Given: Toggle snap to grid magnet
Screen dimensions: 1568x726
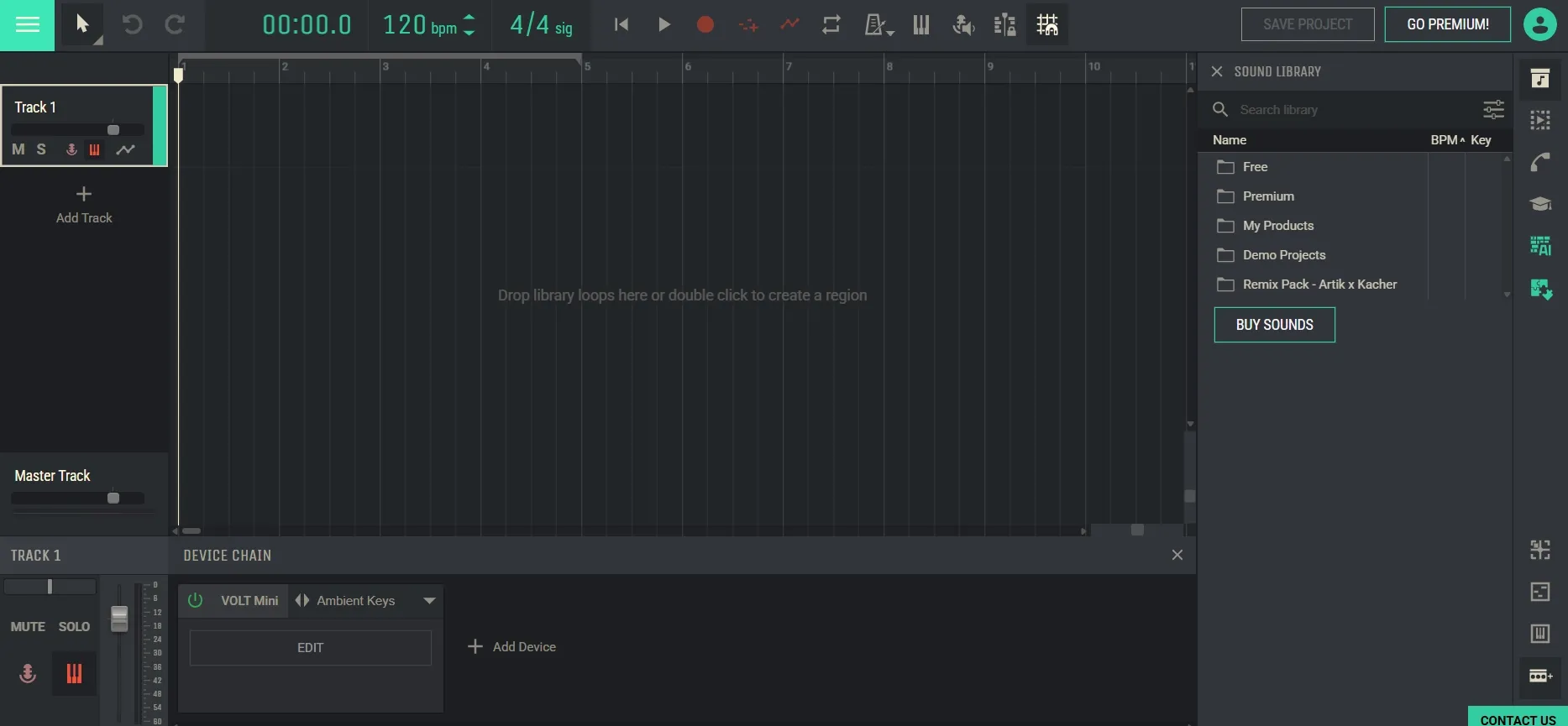Looking at the screenshot, I should [x=1047, y=24].
